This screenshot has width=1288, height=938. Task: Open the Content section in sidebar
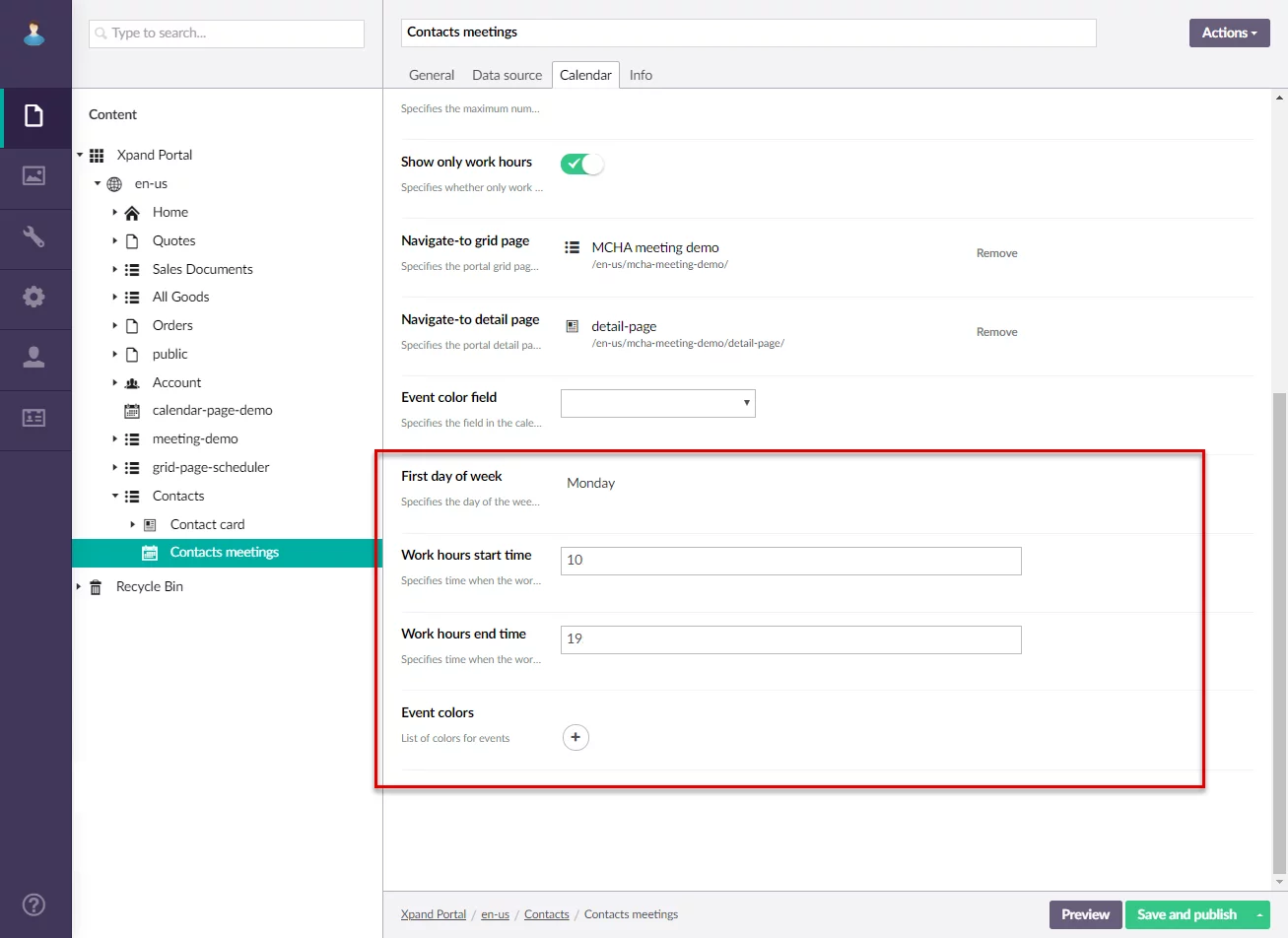(34, 116)
